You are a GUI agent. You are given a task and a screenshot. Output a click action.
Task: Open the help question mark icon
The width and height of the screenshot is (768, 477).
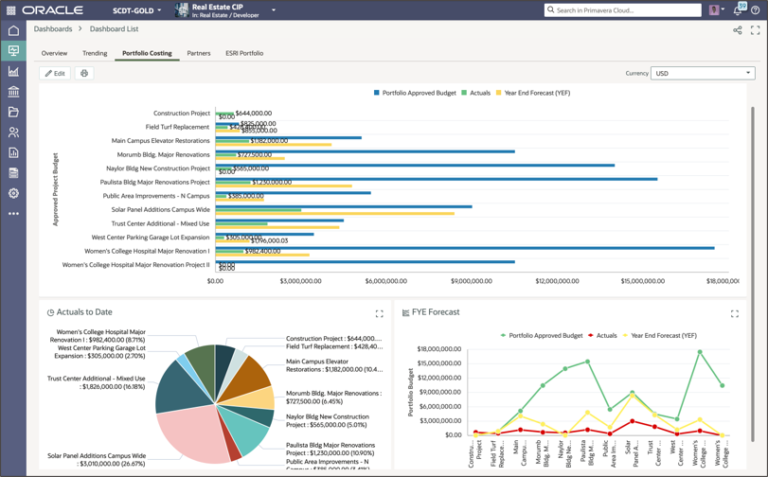pos(757,9)
